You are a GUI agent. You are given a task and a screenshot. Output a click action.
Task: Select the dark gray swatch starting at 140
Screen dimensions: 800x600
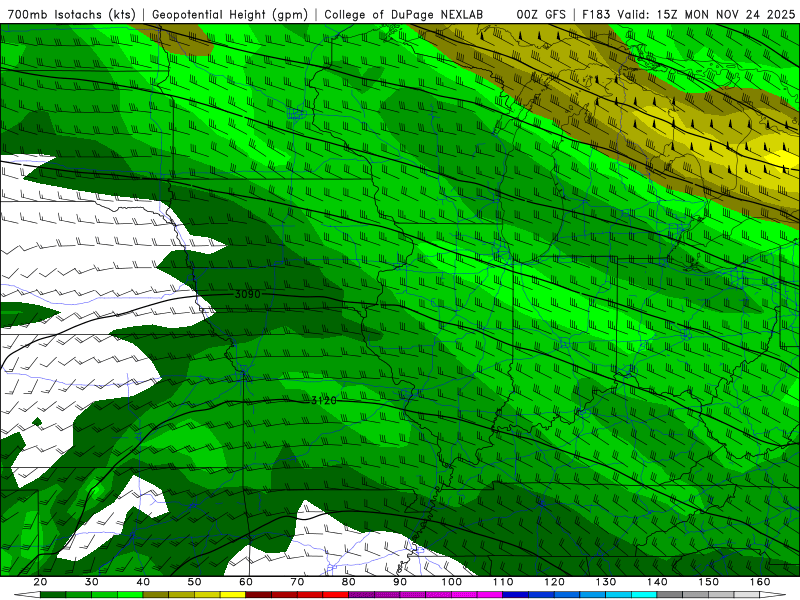(670, 595)
